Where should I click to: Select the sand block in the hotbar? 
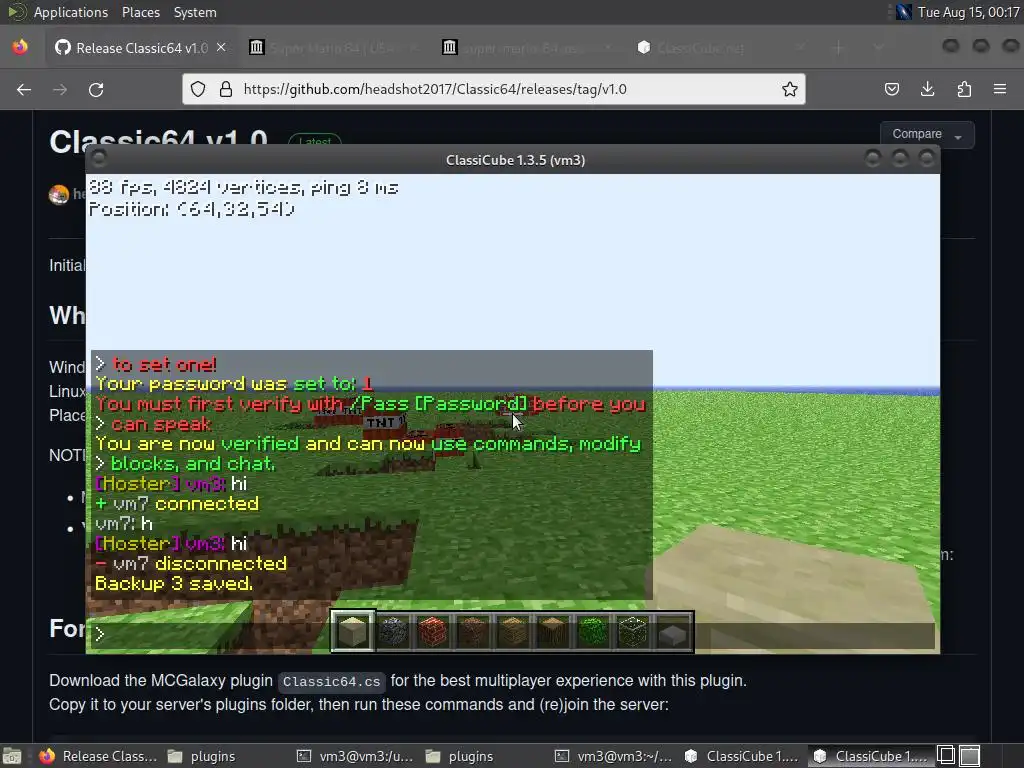353,632
